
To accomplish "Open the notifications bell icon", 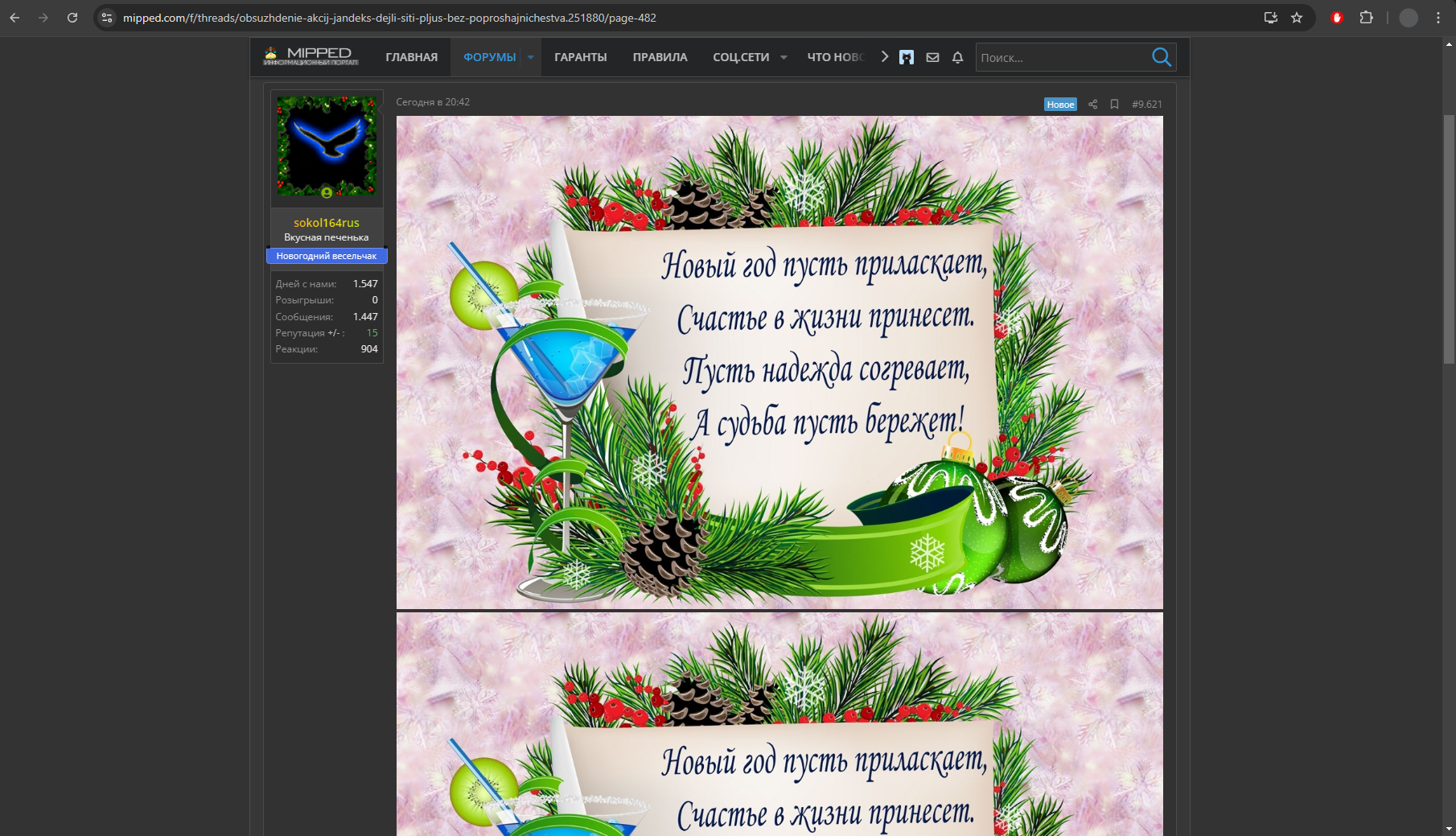I will point(957,57).
